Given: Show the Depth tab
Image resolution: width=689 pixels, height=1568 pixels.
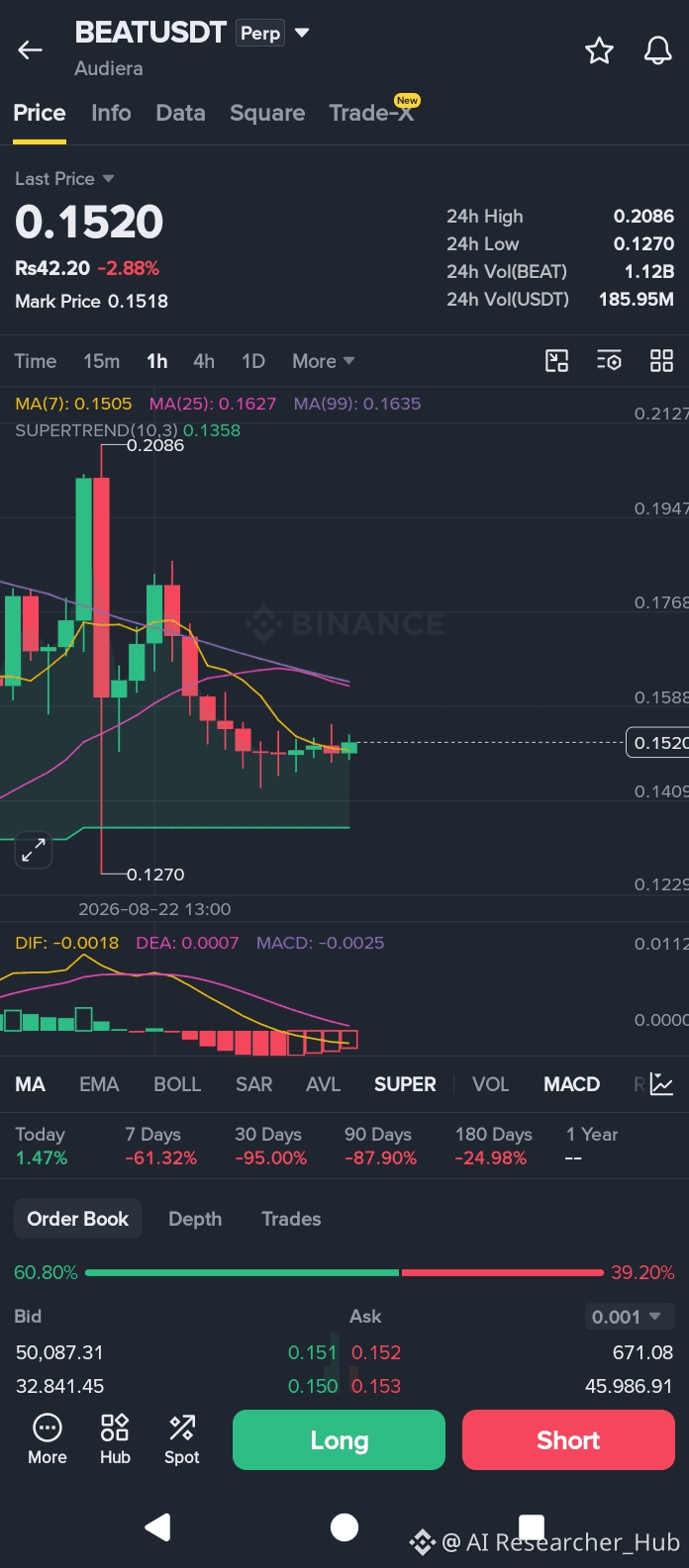Looking at the screenshot, I should pyautogui.click(x=195, y=1219).
